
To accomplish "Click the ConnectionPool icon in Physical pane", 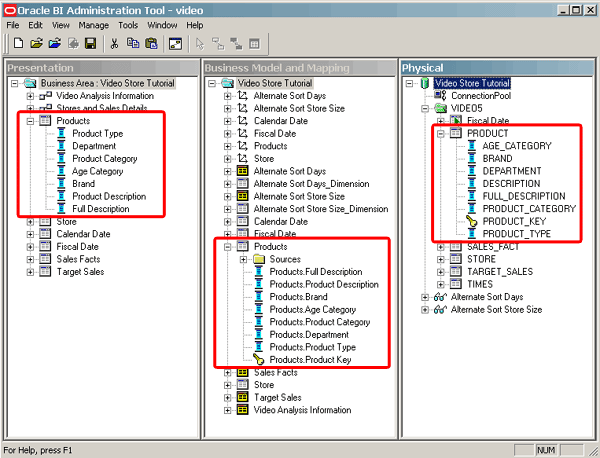I will (441, 95).
